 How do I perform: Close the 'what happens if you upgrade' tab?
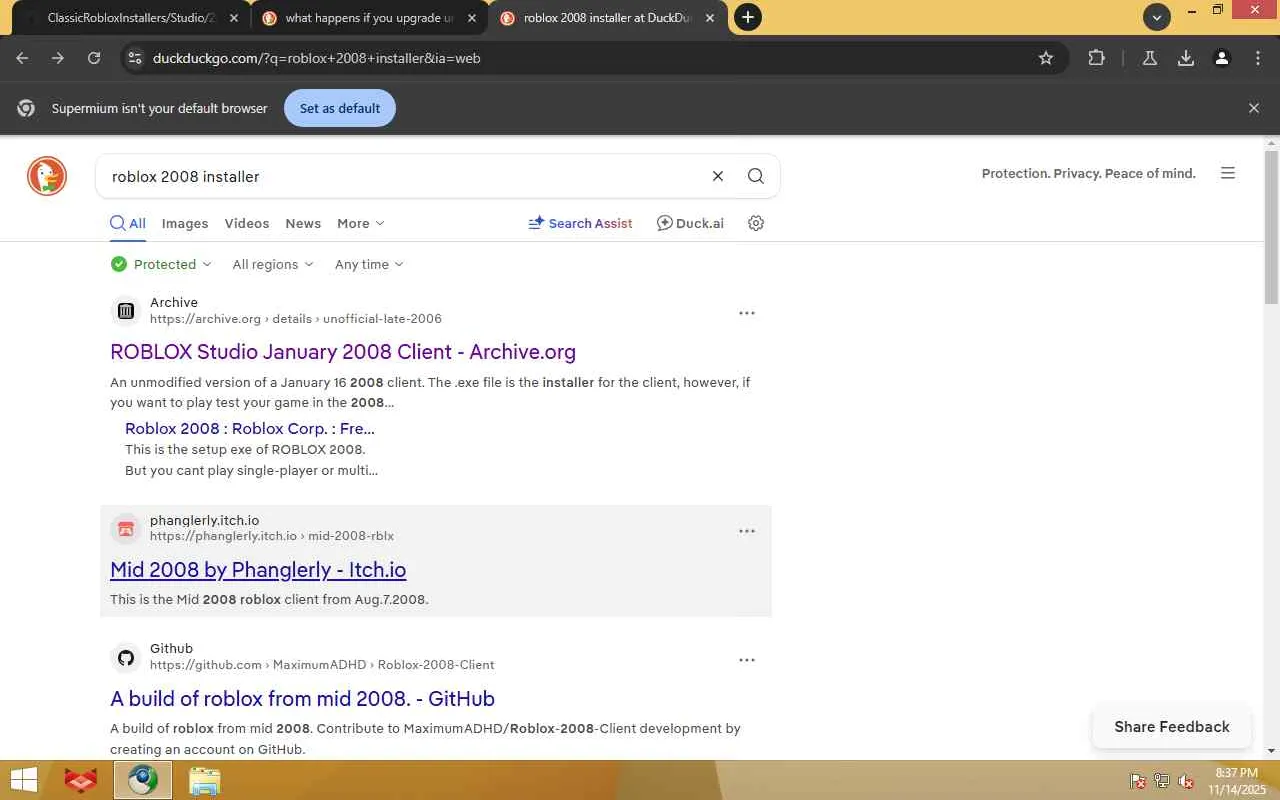tap(472, 18)
